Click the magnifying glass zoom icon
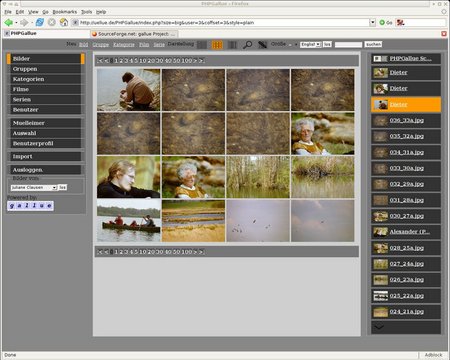Screen dimensions: 450x360 pos(247,45)
